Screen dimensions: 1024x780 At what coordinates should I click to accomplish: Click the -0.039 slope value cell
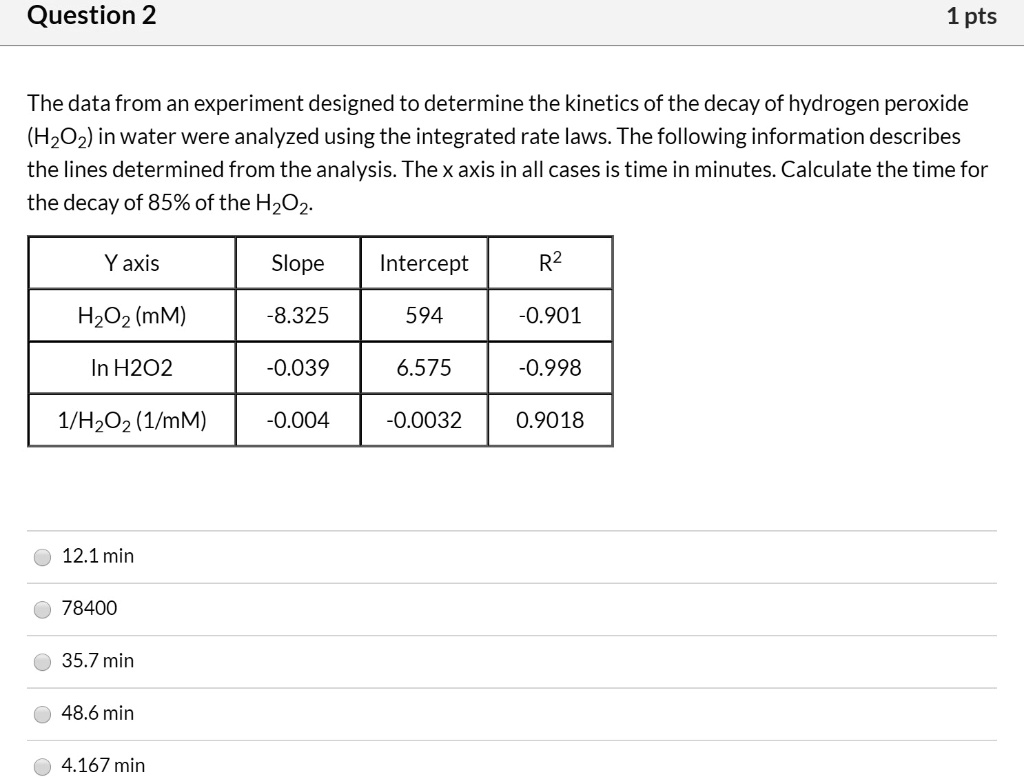297,367
